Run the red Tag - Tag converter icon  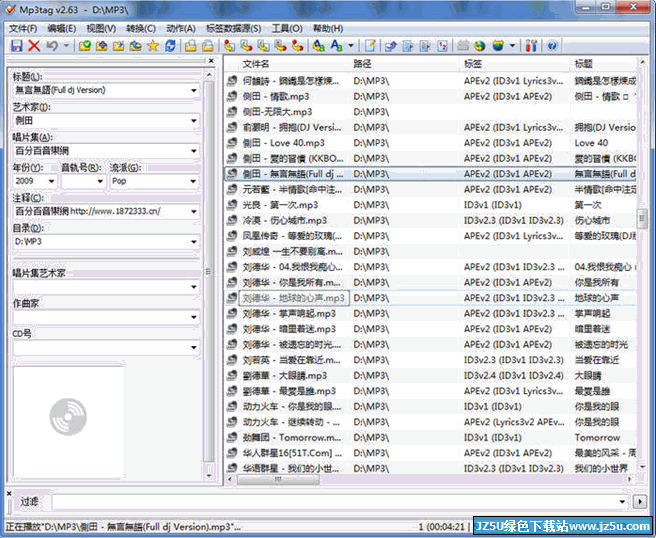297,46
